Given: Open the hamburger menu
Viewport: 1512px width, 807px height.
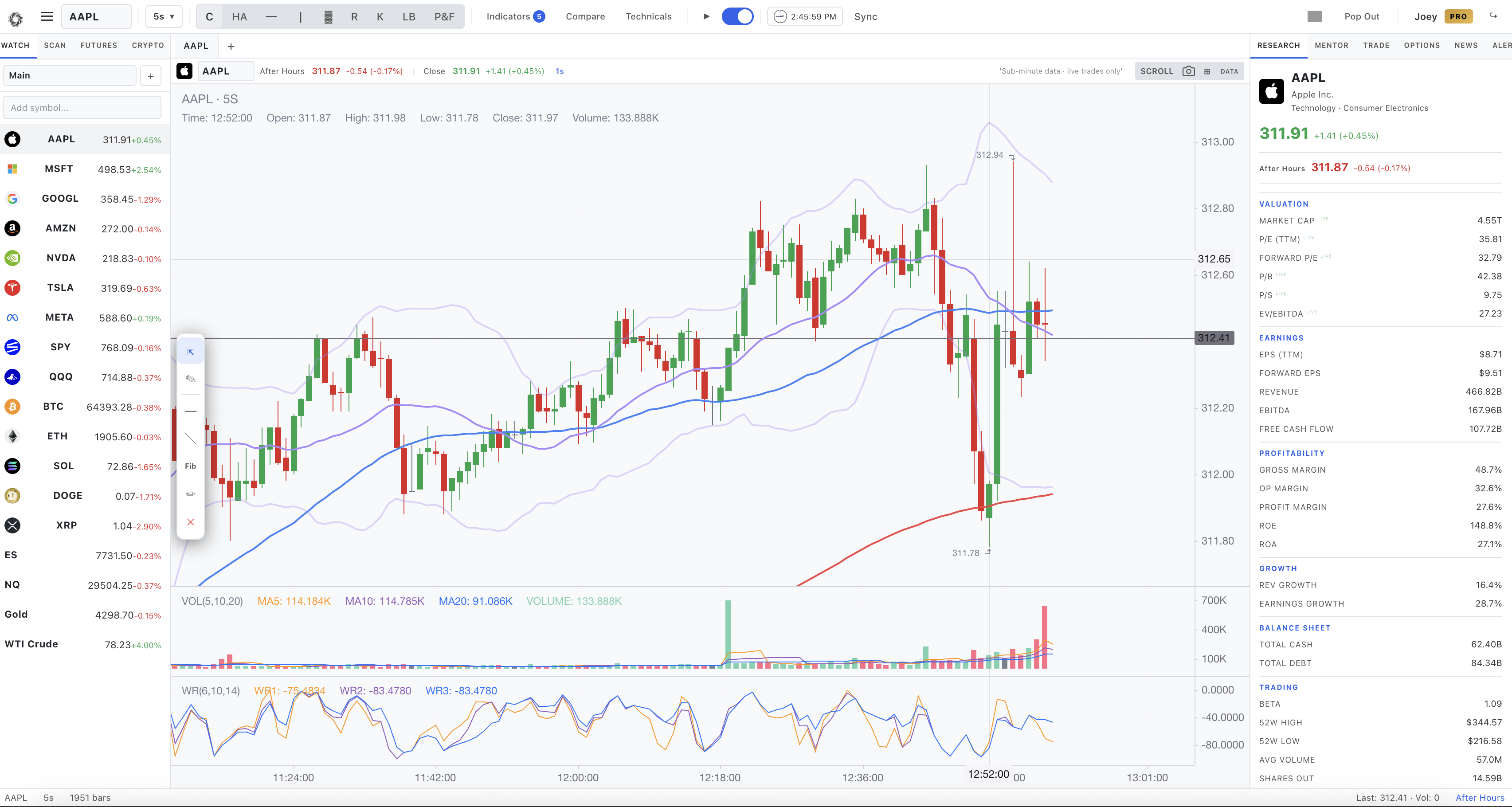Looking at the screenshot, I should click(x=47, y=16).
